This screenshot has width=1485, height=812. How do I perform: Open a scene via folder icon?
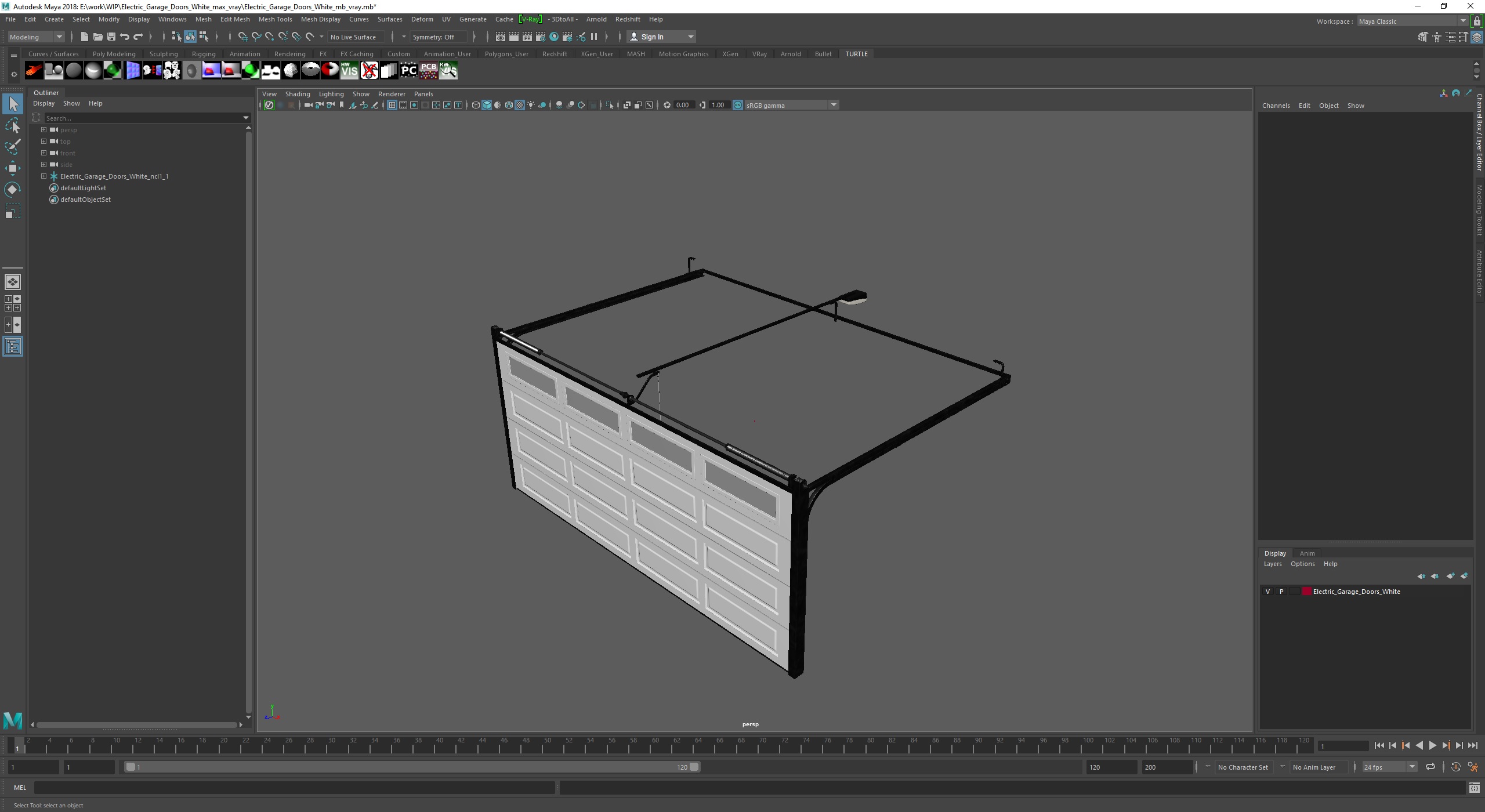[97, 37]
